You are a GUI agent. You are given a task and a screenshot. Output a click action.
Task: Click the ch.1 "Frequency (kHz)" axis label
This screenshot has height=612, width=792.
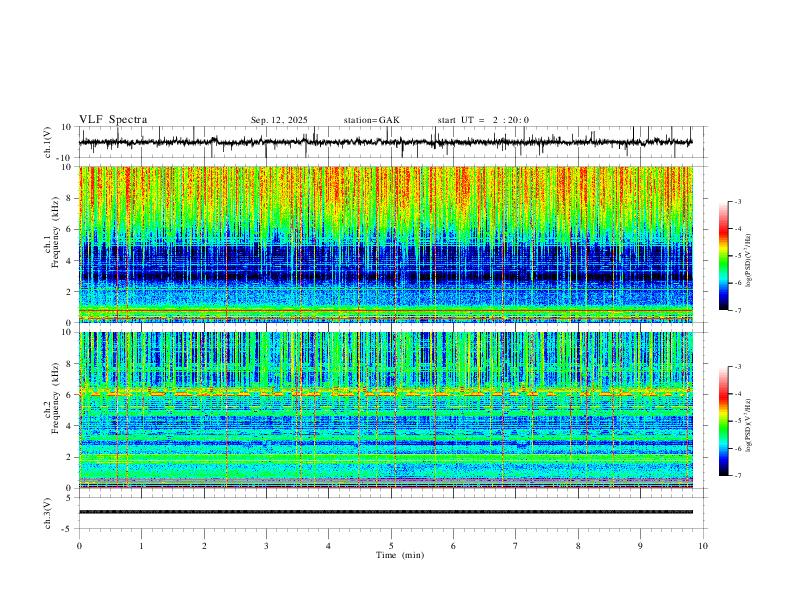(x=55, y=232)
